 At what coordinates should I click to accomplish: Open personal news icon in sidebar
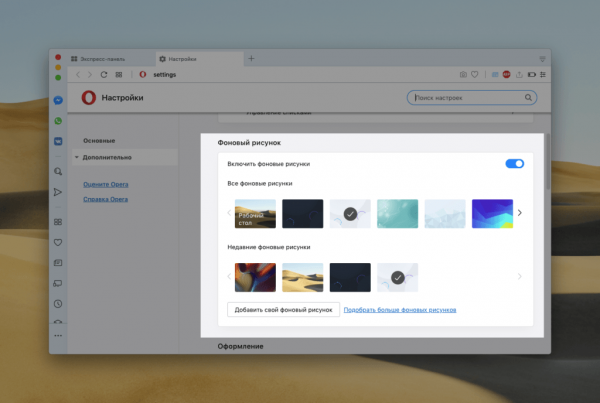pos(58,263)
